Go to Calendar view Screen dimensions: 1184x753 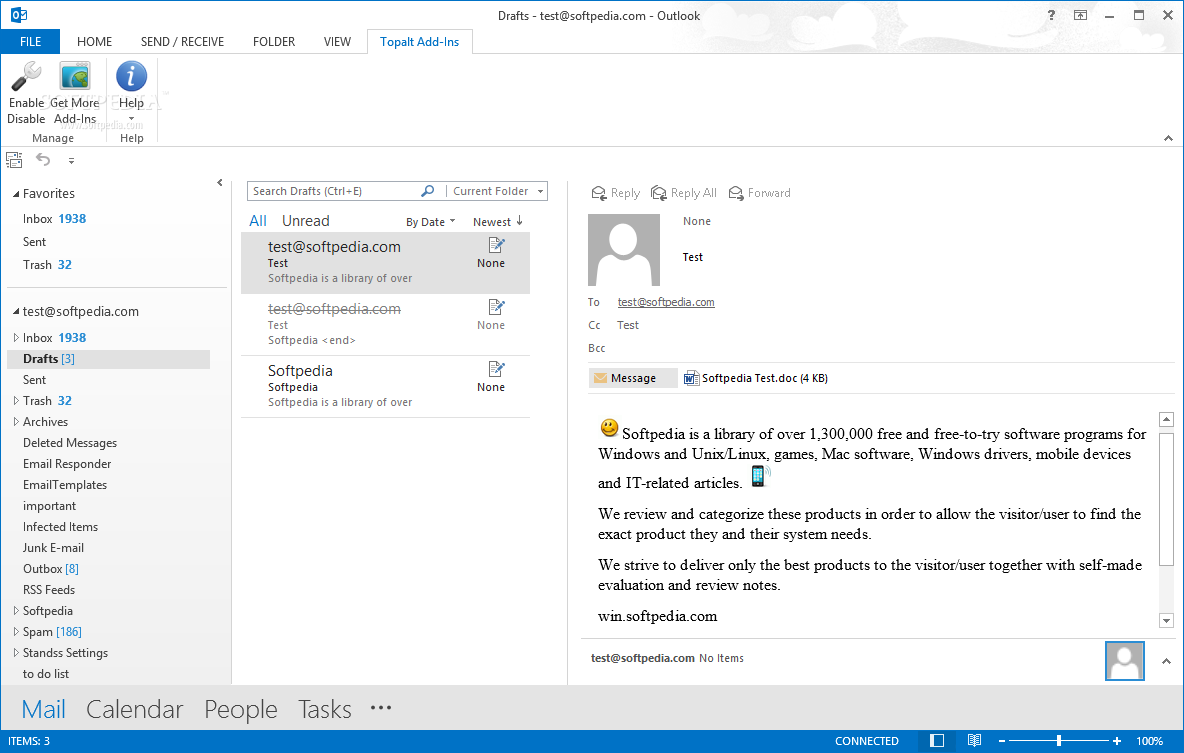(x=134, y=709)
